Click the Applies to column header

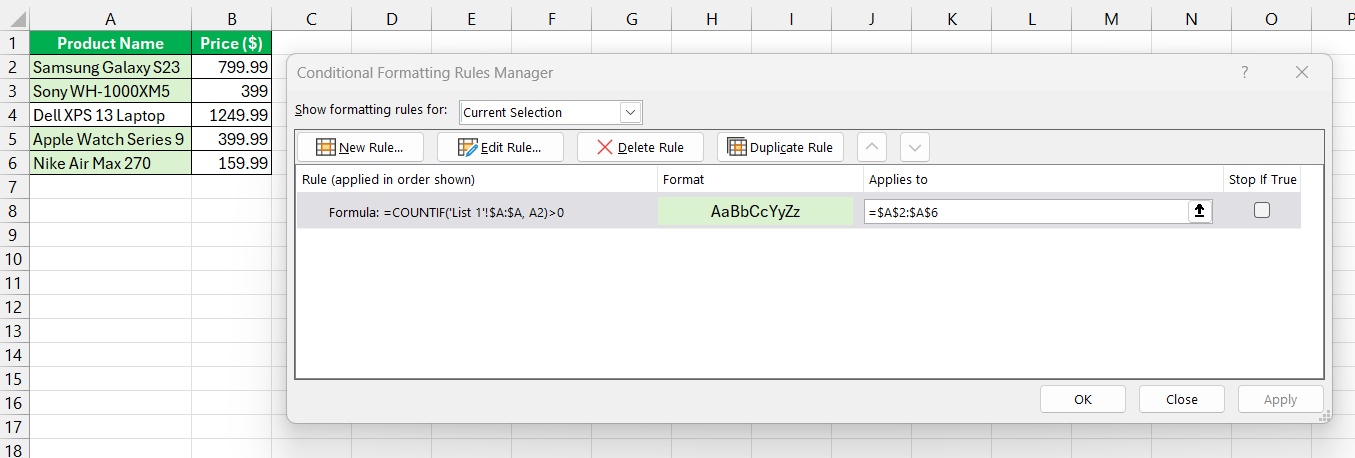pyautogui.click(x=1043, y=180)
